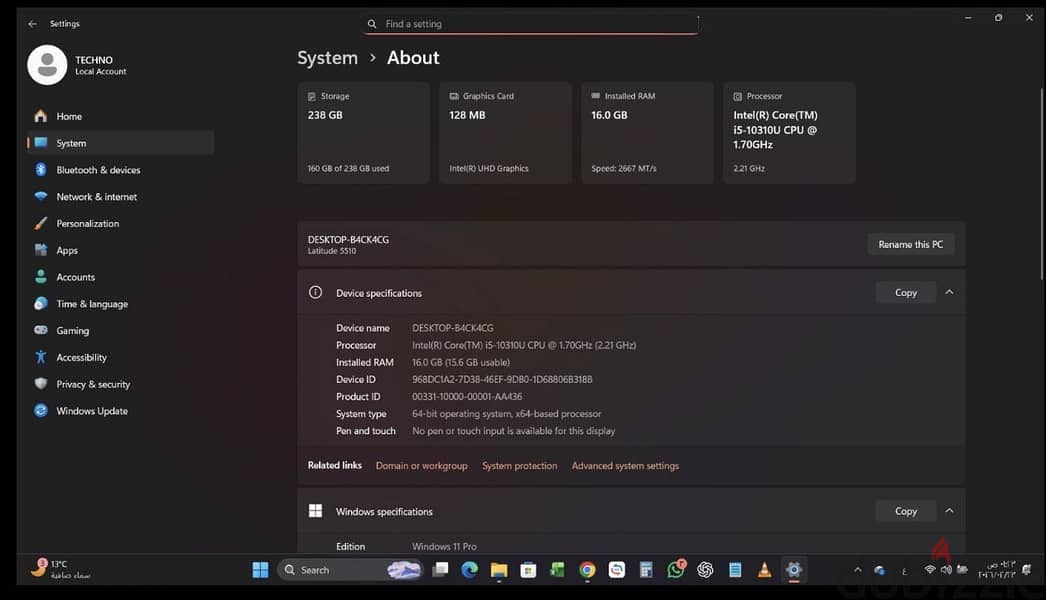Image resolution: width=1046 pixels, height=600 pixels.
Task: Open the Graphics Card info card
Action: tap(506, 132)
